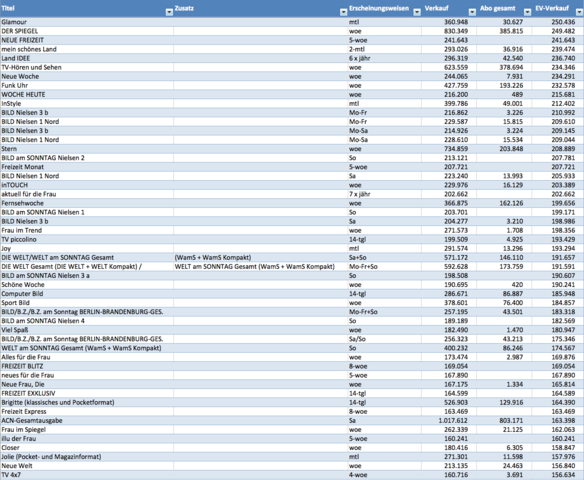Select the Glamour title cell
This screenshot has height=480, width=584.
87,22
